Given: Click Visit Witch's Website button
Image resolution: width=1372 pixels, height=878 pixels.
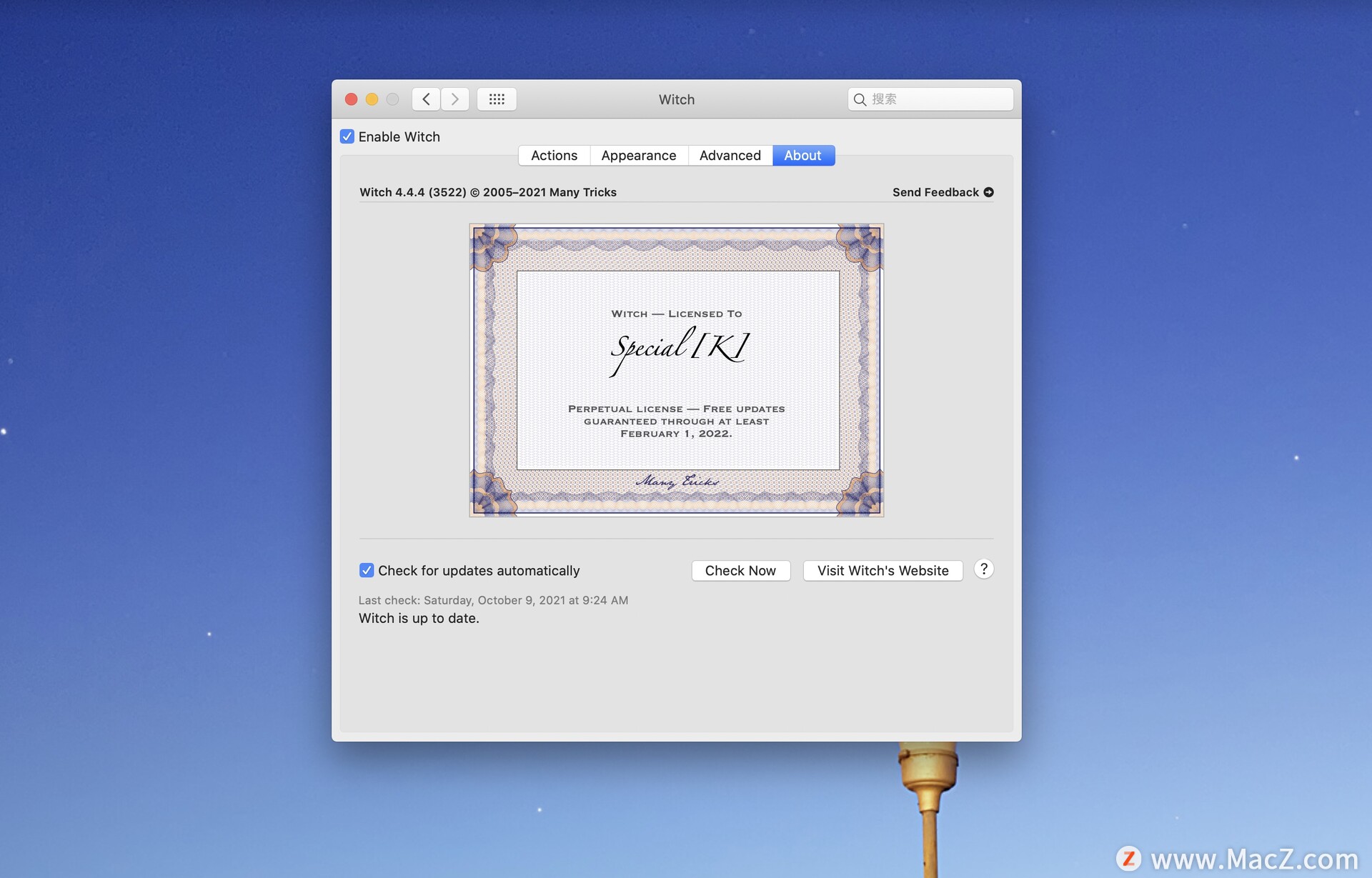Looking at the screenshot, I should (883, 571).
